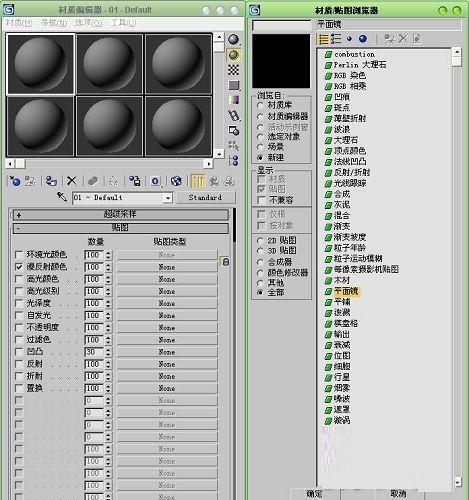Enable the 环境光颜色 map checkbox
The width and height of the screenshot is (469, 500).
[19, 255]
